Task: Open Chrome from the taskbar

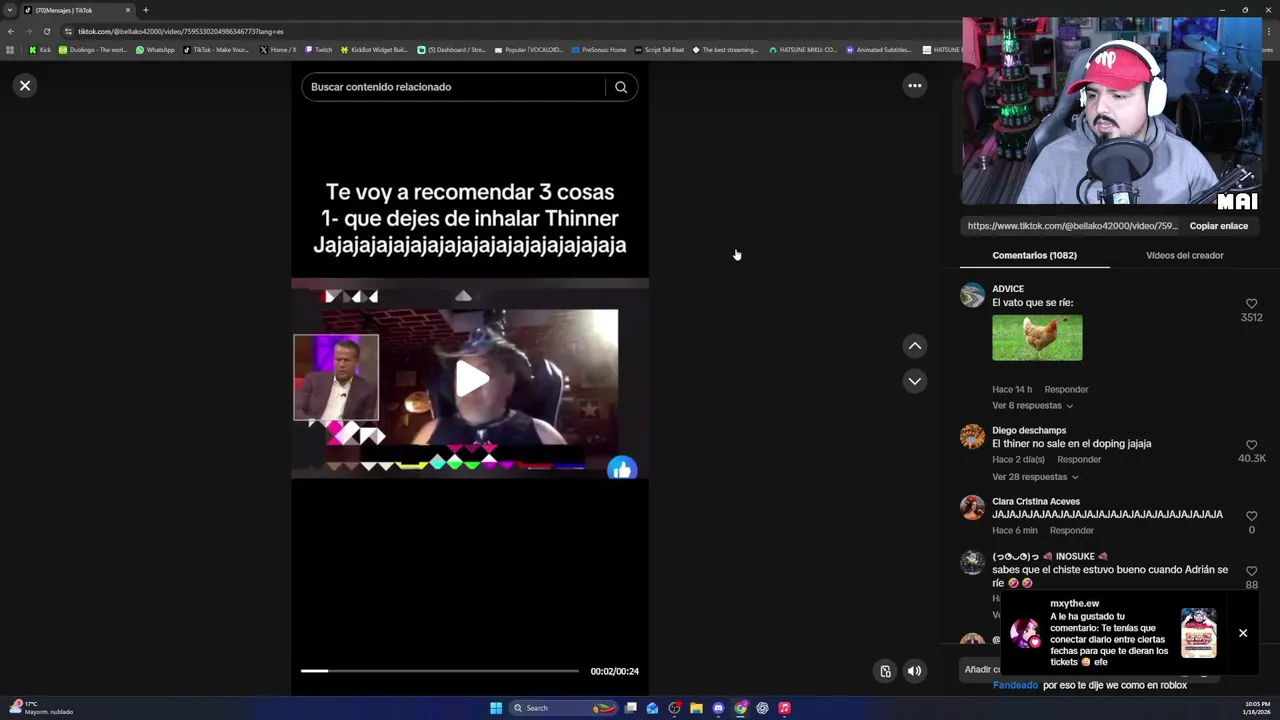Action: [x=740, y=708]
